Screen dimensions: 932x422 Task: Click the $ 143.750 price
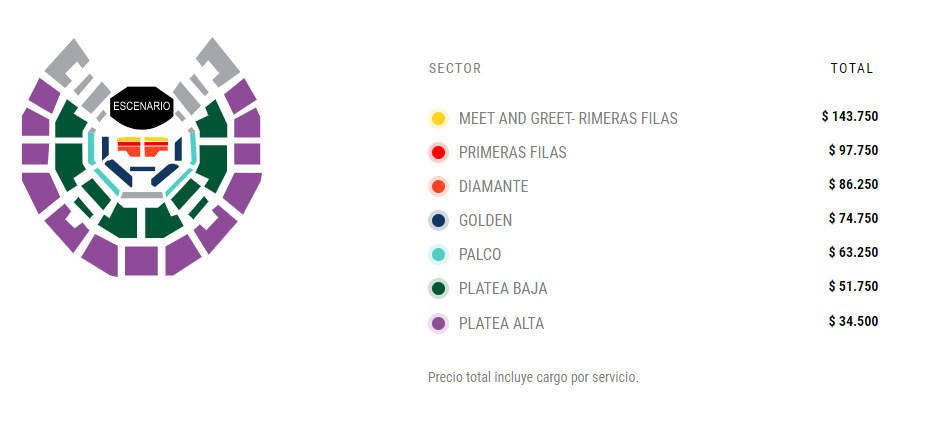pyautogui.click(x=849, y=116)
